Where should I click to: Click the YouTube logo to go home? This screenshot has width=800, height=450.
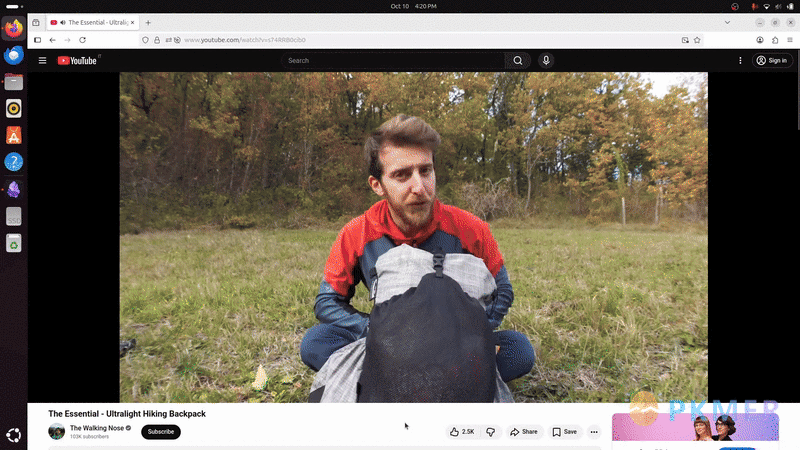77,61
